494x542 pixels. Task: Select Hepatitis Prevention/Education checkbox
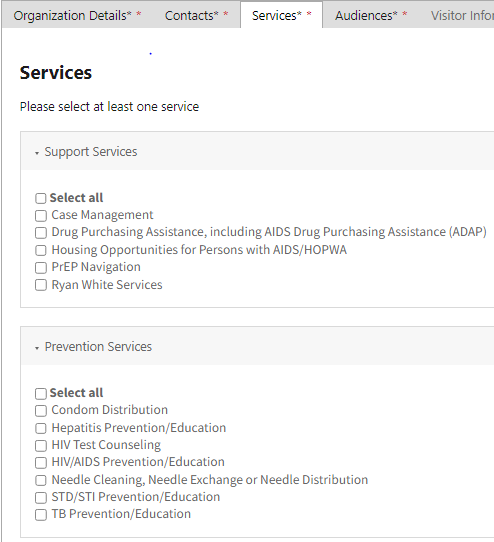tap(41, 428)
